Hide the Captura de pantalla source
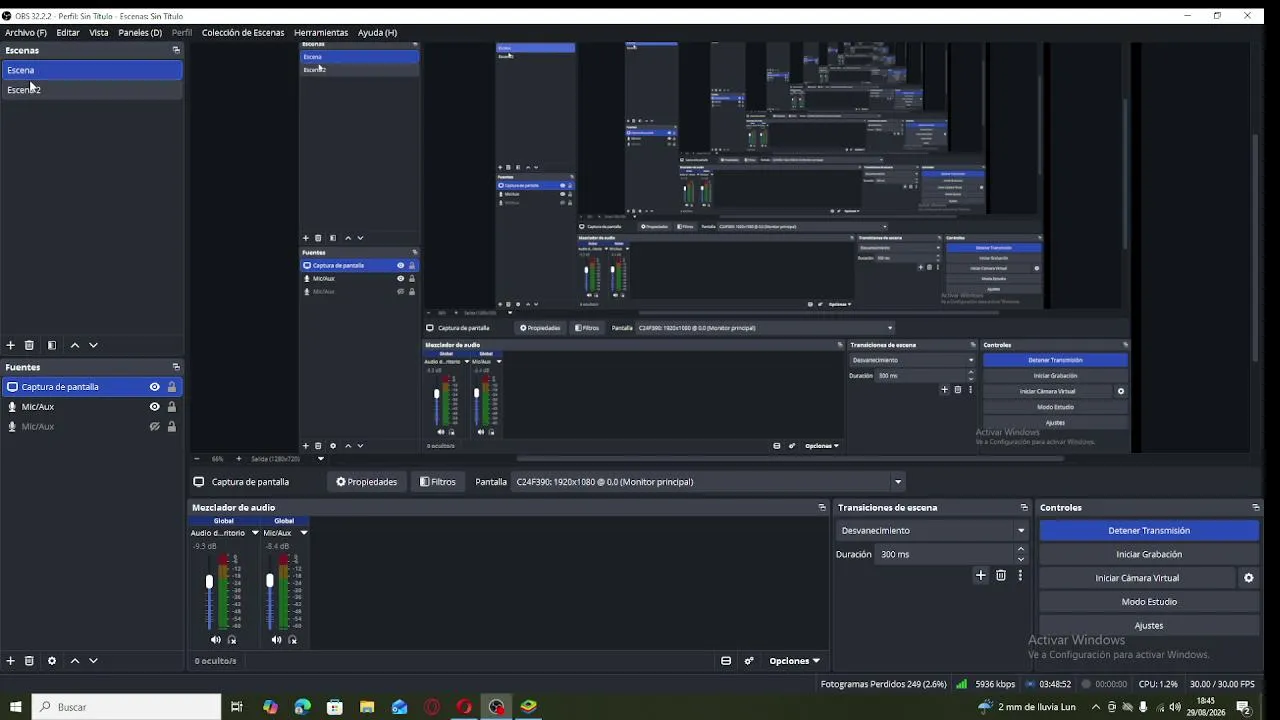Image resolution: width=1280 pixels, height=720 pixels. coord(154,387)
